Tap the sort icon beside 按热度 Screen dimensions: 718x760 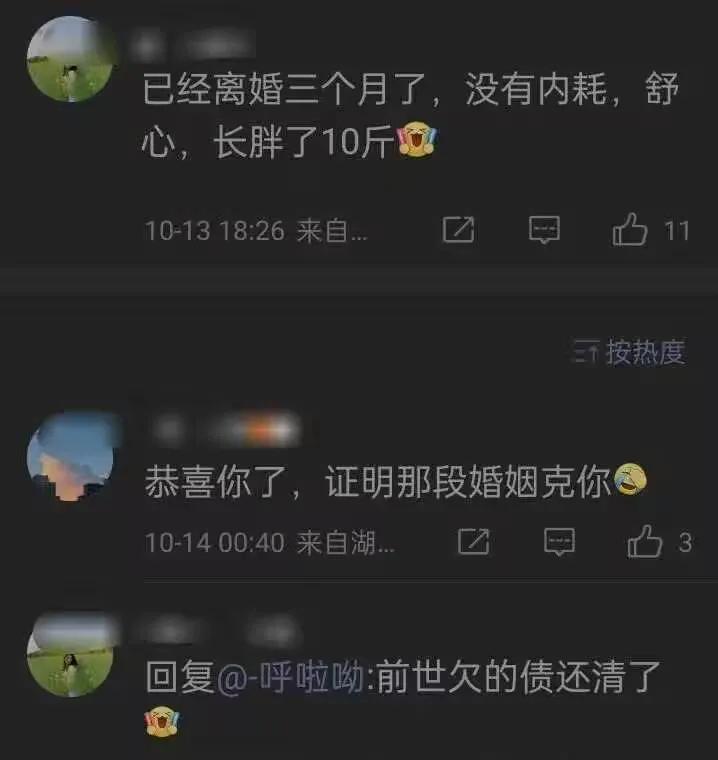point(586,352)
